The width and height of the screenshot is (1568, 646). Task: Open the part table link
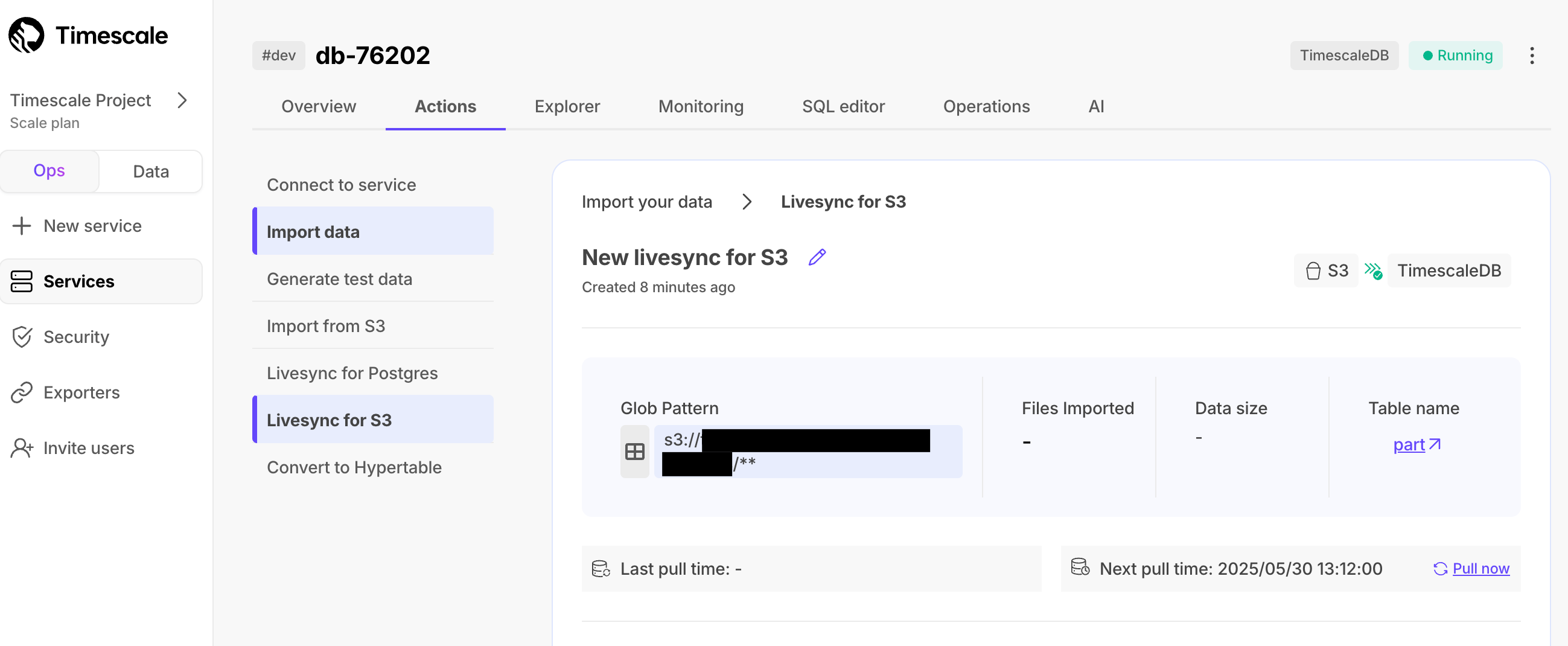[1417, 444]
